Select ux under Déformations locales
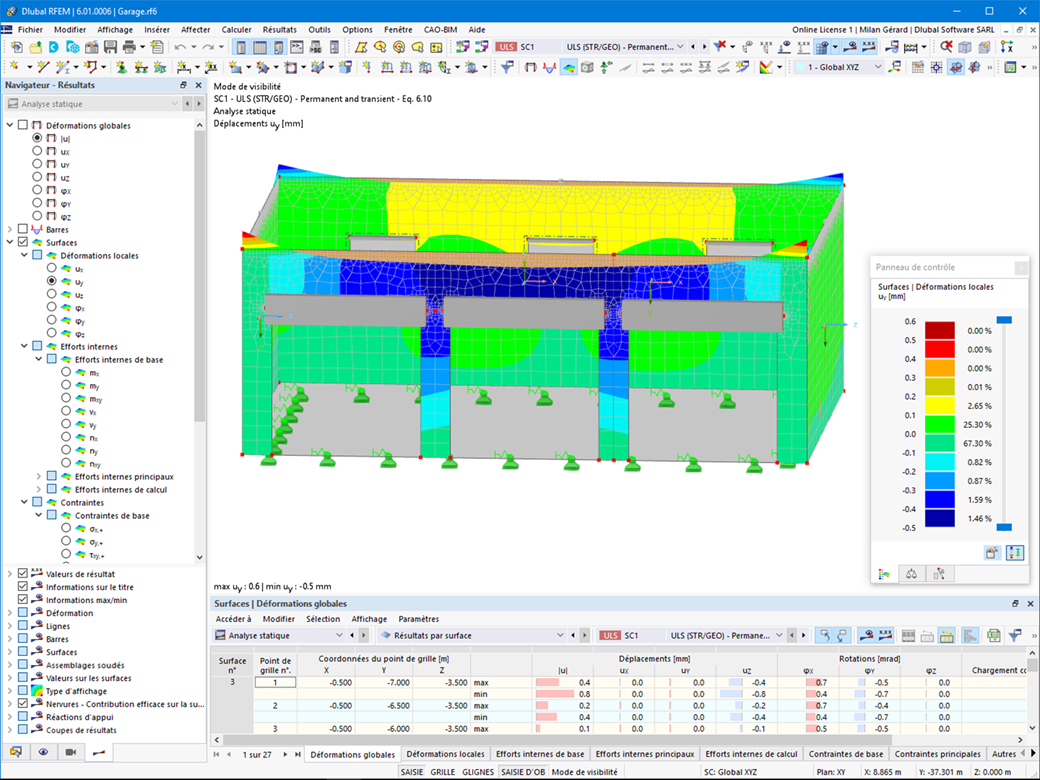Viewport: 1040px width, 780px height. tap(52, 268)
